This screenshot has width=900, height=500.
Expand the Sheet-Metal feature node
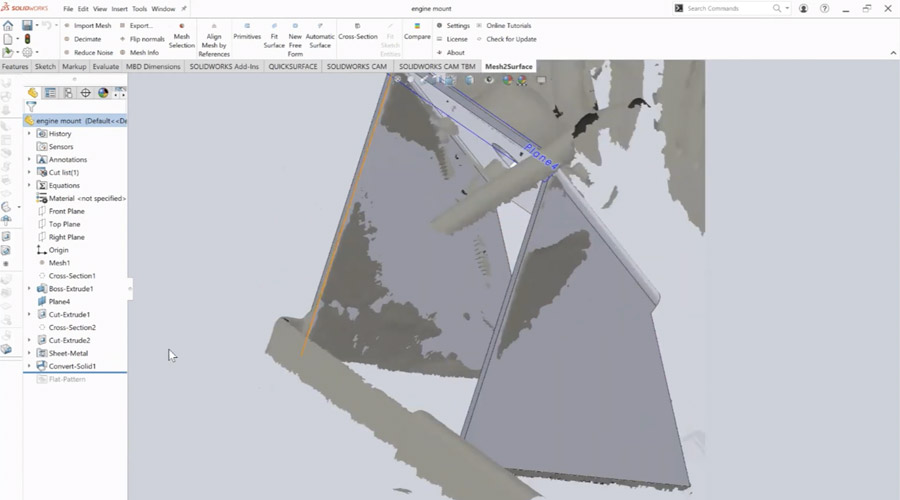coord(29,353)
